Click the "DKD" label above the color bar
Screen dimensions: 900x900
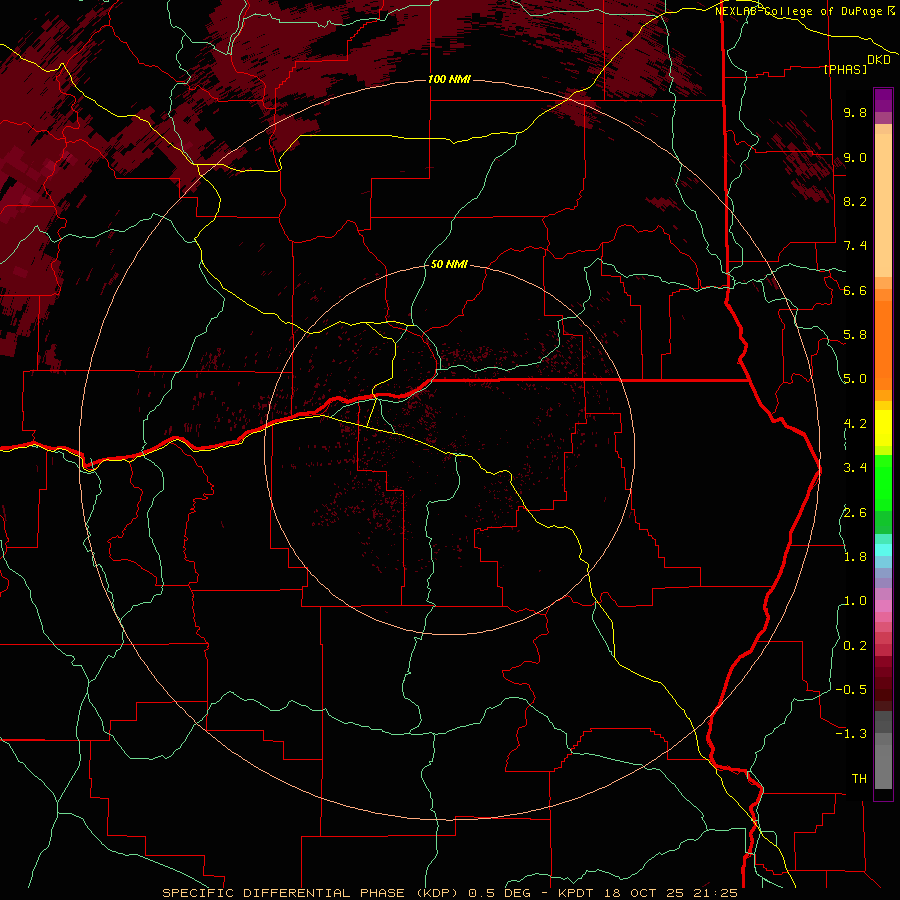click(879, 60)
